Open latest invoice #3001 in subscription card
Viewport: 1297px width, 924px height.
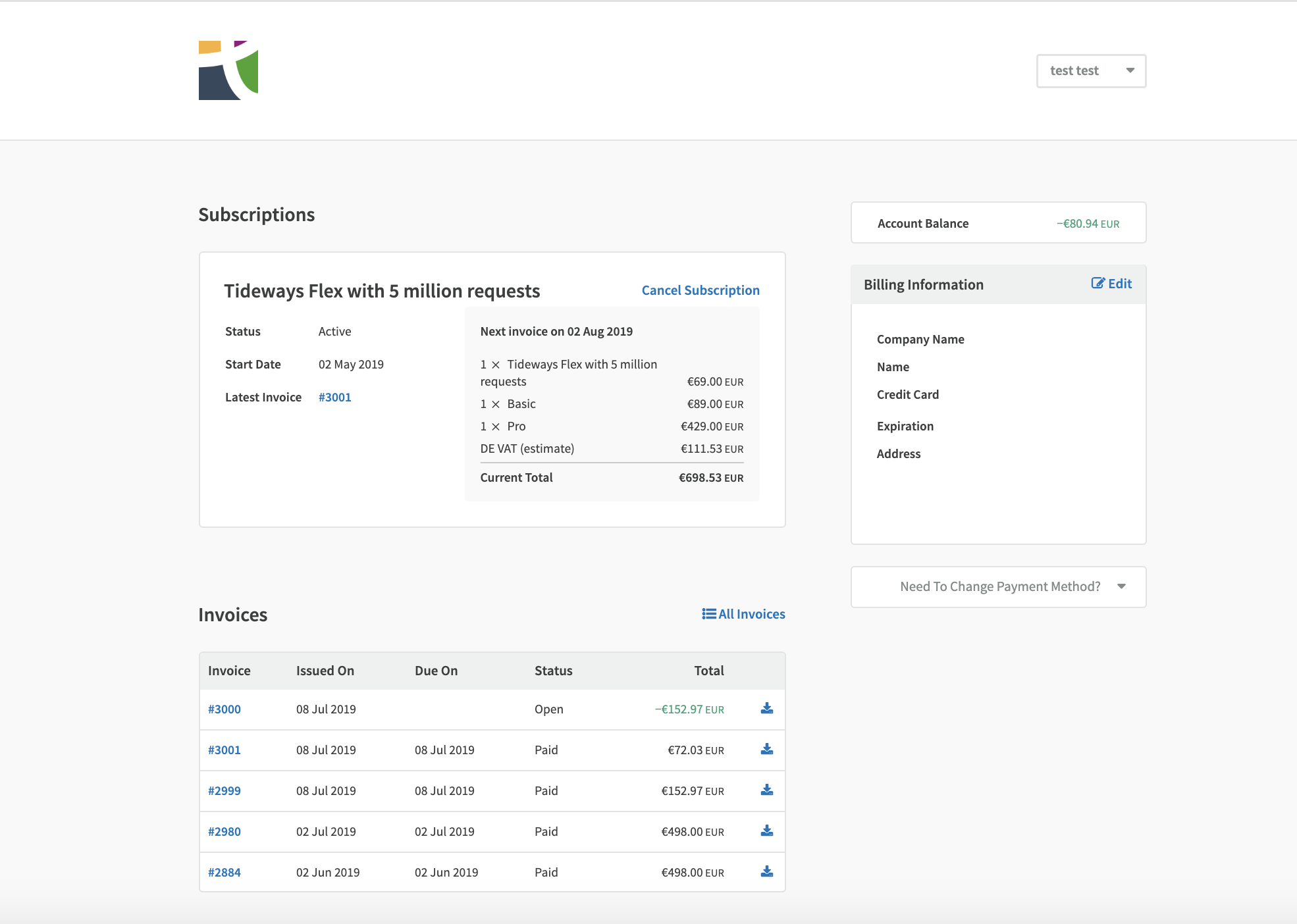coord(334,398)
